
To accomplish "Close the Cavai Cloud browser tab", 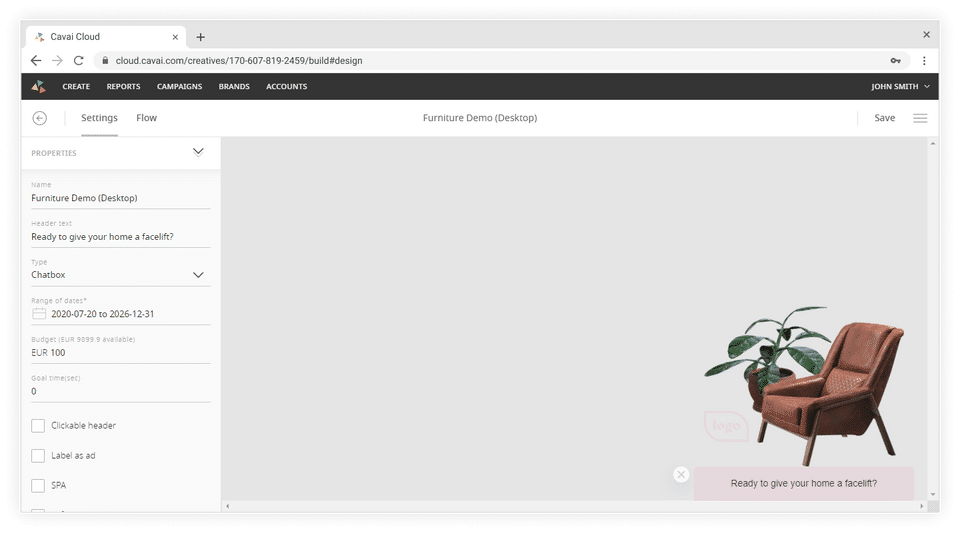I will pyautogui.click(x=175, y=37).
